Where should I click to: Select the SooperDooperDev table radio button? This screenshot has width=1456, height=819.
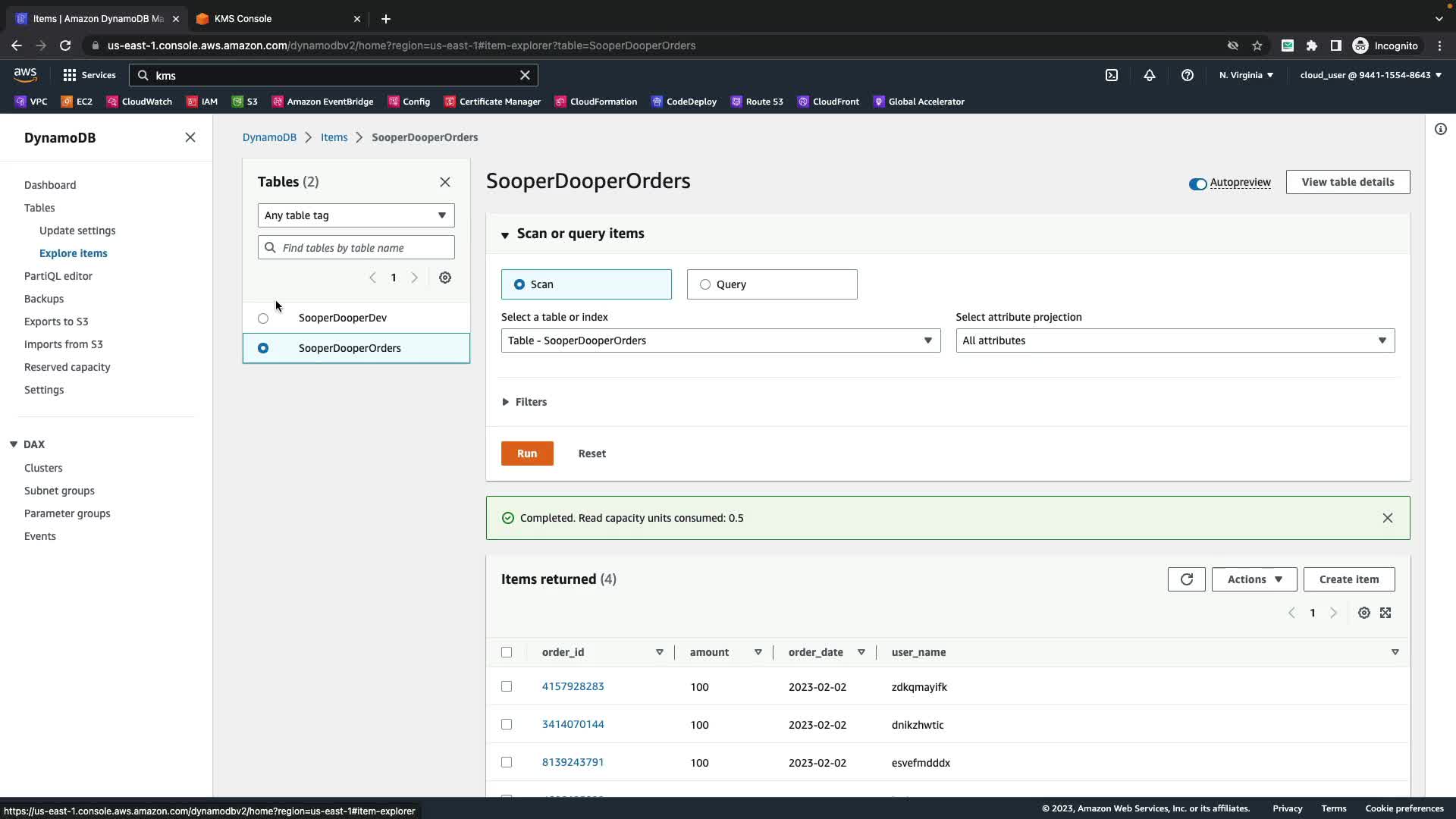click(263, 318)
